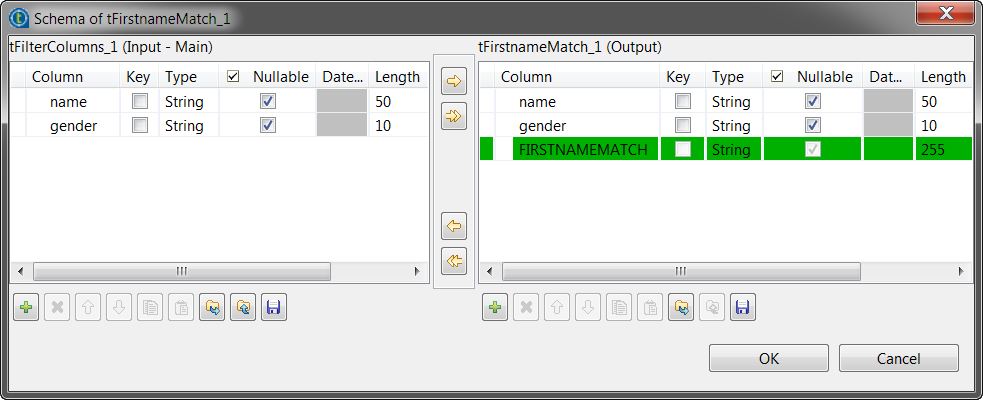Click input table horizontal scrollbar thumb
This screenshot has width=983, height=400.
(182, 271)
